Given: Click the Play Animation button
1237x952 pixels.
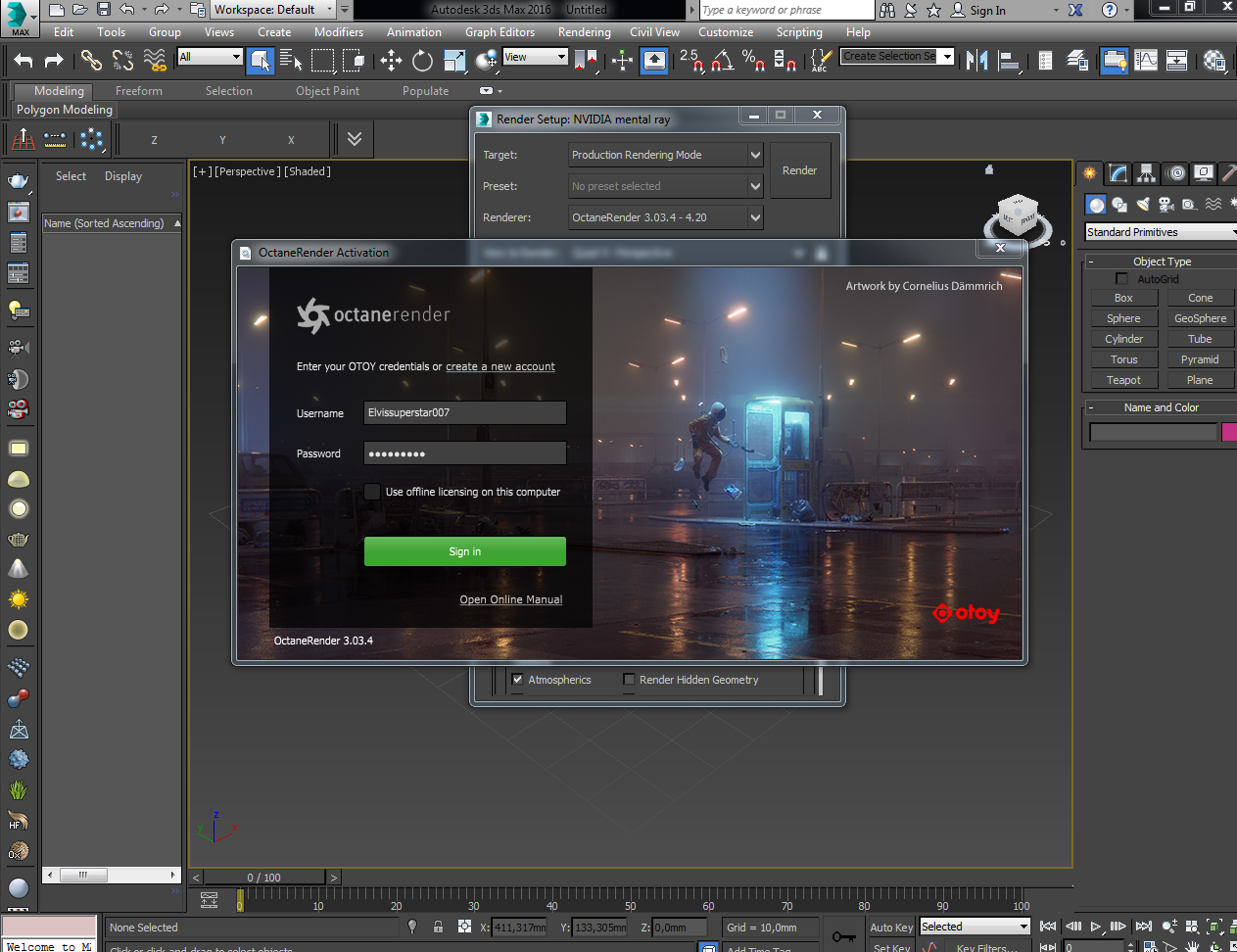Looking at the screenshot, I should coord(1096,927).
